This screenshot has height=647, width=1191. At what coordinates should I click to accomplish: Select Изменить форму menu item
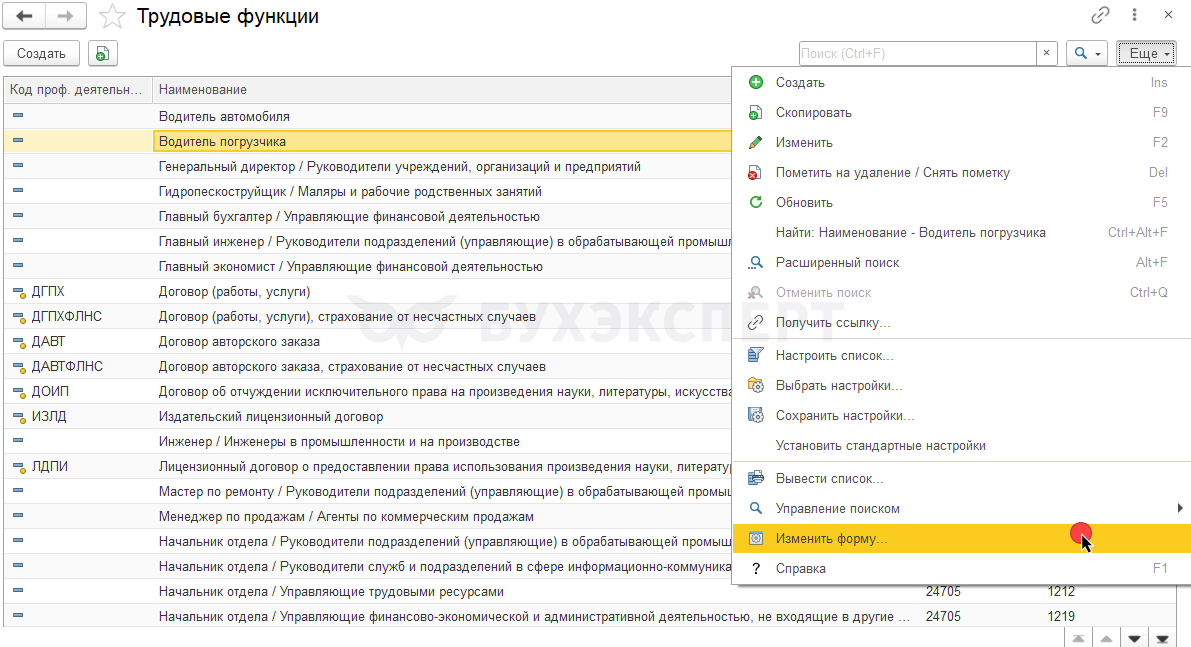tap(831, 538)
